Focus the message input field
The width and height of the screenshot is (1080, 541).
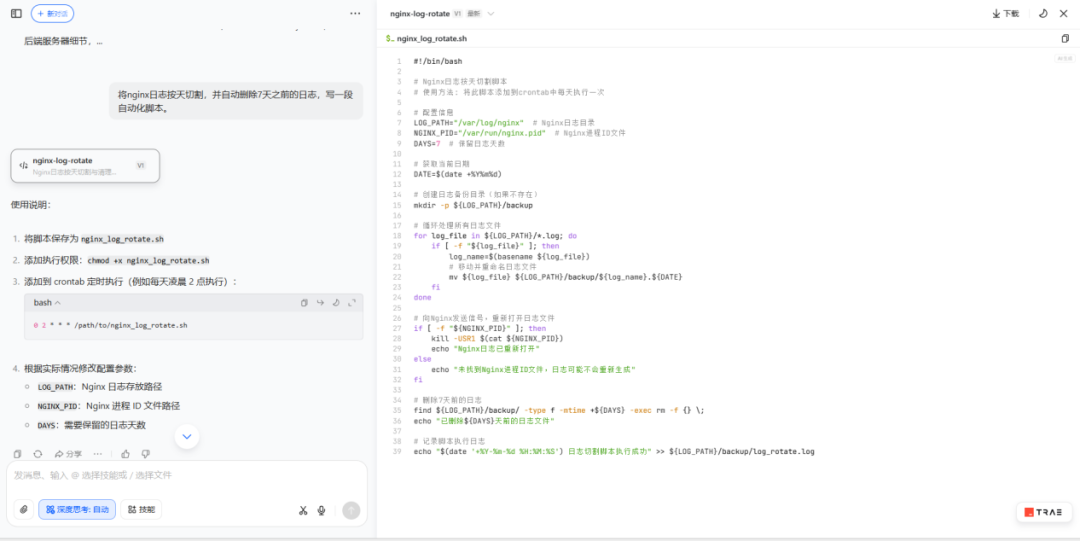(187, 476)
